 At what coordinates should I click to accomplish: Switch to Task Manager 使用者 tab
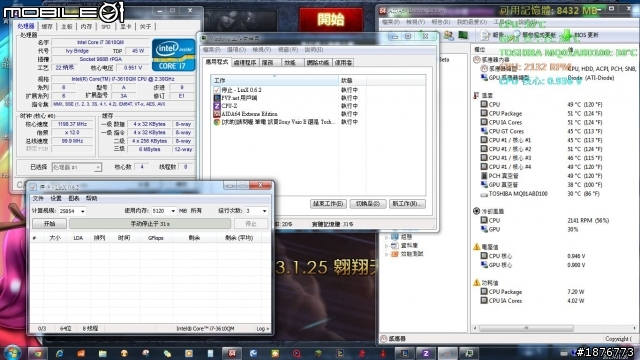click(343, 63)
